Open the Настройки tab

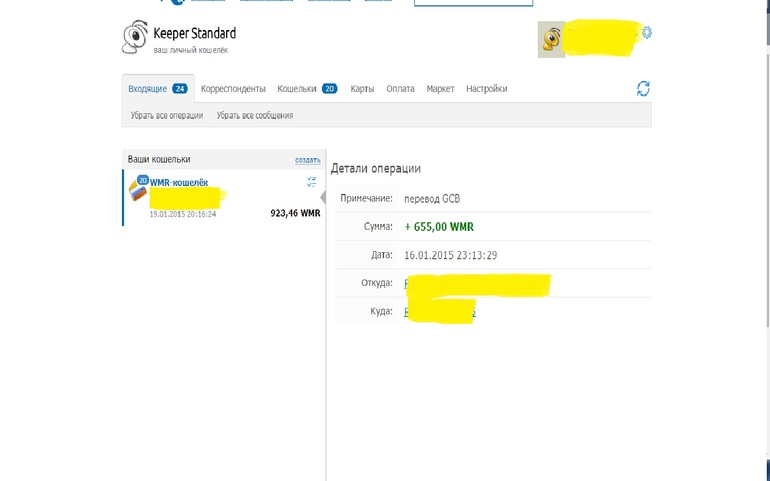click(486, 89)
